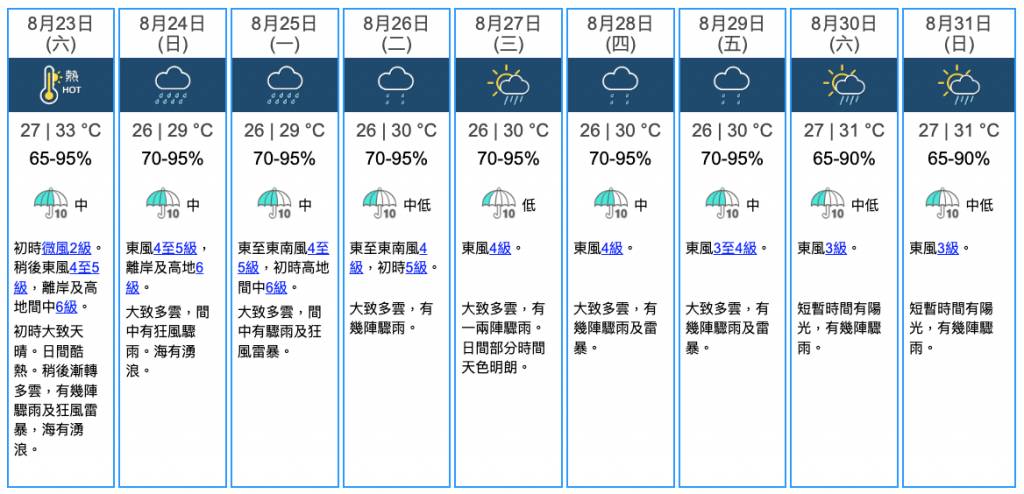Click the light rain cloud icon for 8月26日
The width and height of the screenshot is (1024, 494).
point(396,87)
